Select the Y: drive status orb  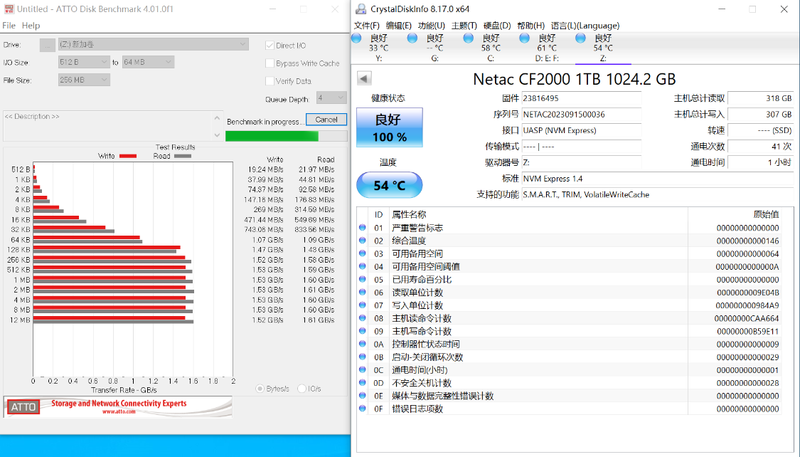click(357, 38)
